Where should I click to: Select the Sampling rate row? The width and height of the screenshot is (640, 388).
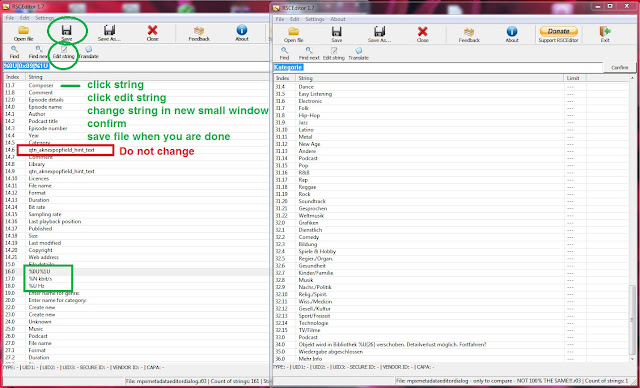[136, 214]
